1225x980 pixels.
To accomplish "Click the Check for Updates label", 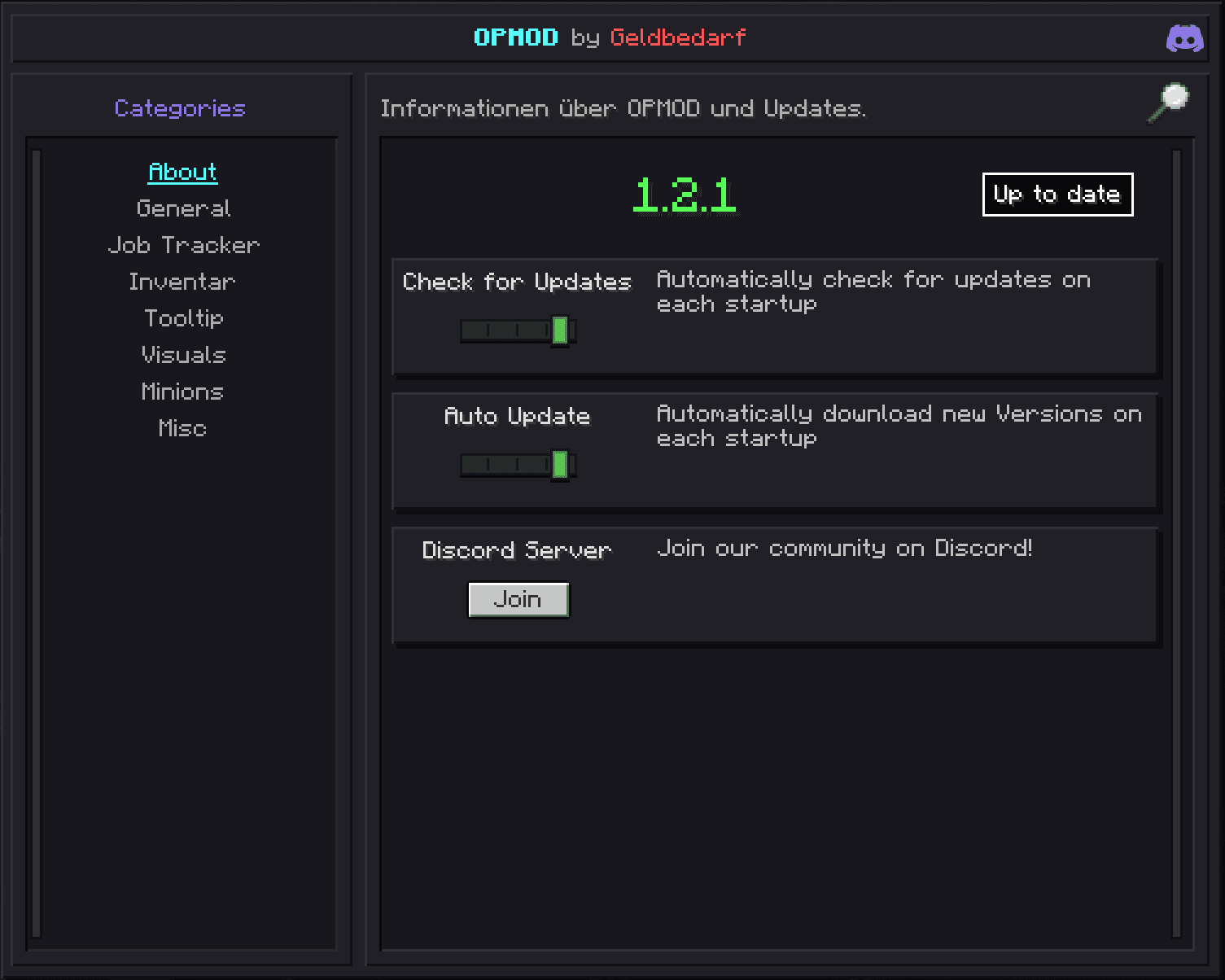I will click(x=517, y=282).
